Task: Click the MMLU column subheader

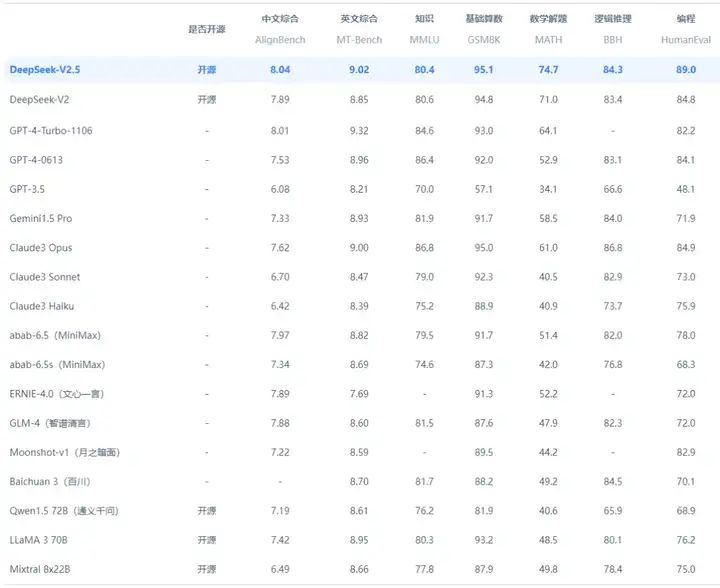Action: tap(424, 40)
